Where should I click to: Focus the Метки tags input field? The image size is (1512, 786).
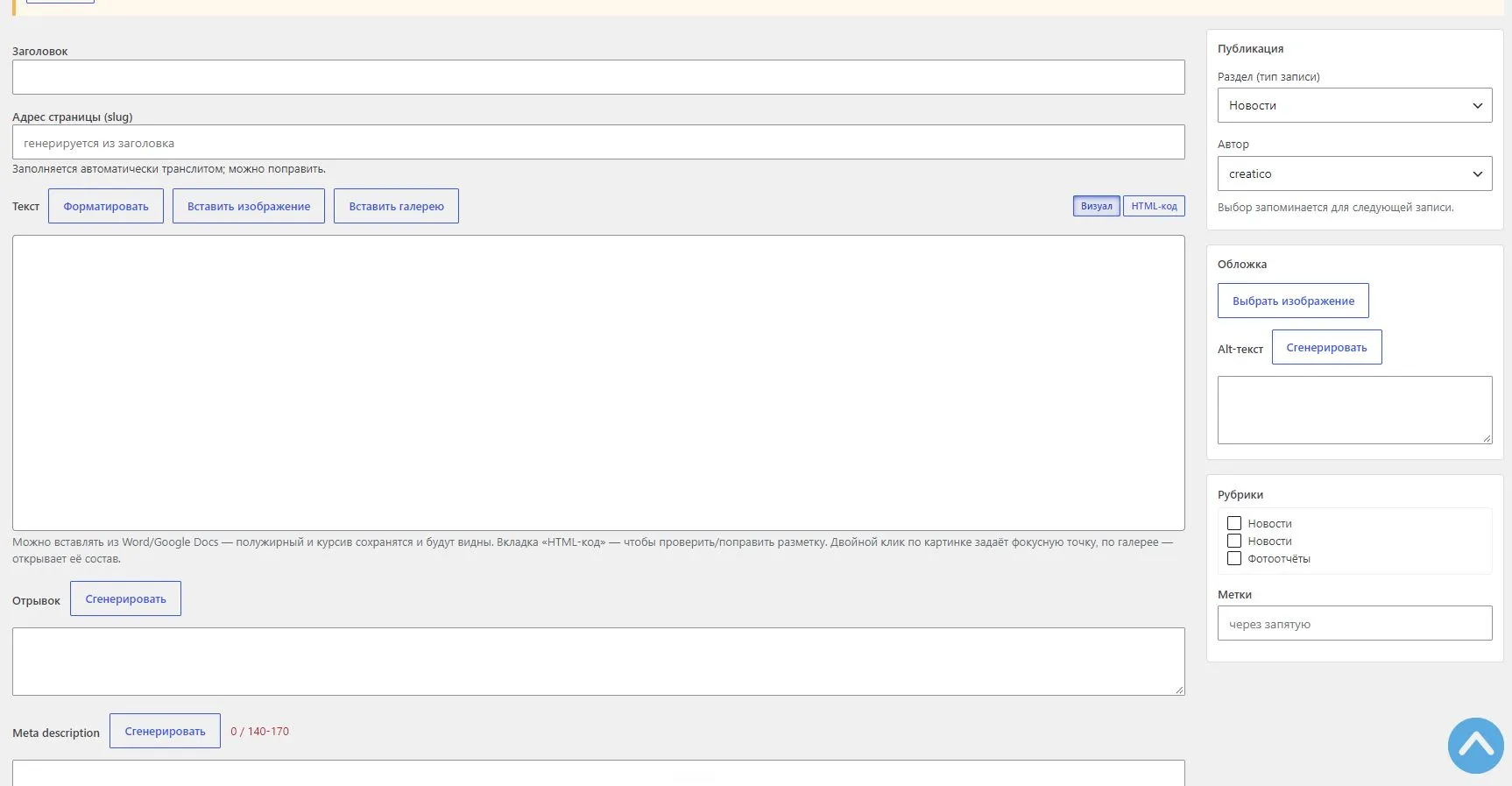pyautogui.click(x=1354, y=623)
